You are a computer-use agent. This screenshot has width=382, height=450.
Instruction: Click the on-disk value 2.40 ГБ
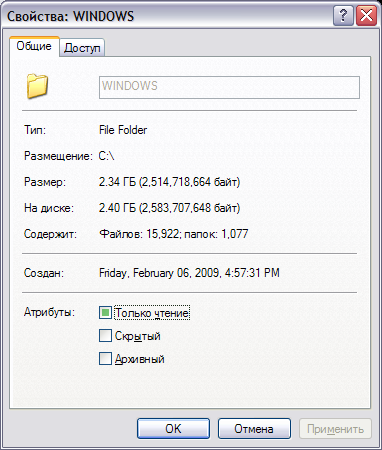169,208
